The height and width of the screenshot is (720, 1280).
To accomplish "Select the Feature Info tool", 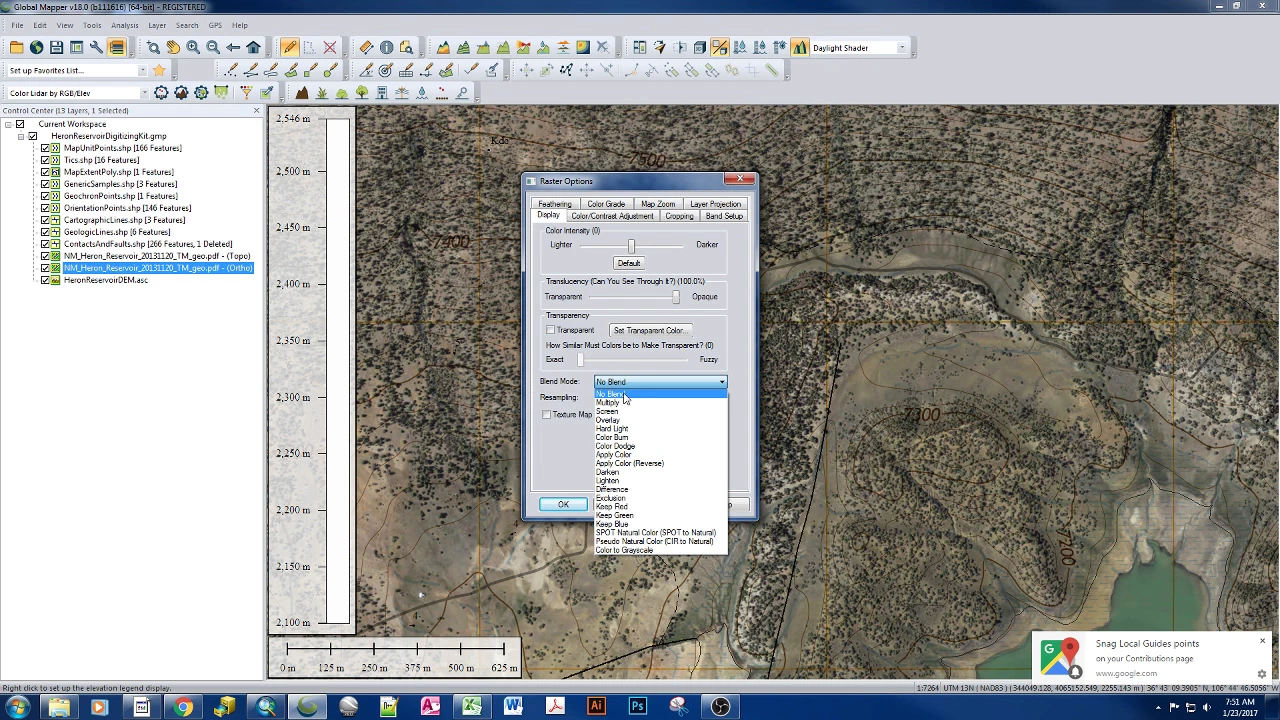I will coord(386,48).
